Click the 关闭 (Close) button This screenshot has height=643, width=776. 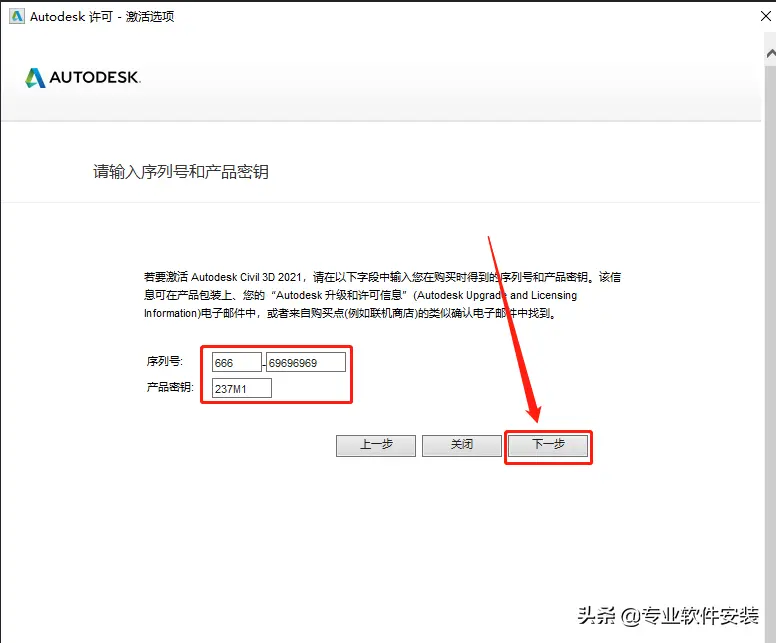pos(462,445)
